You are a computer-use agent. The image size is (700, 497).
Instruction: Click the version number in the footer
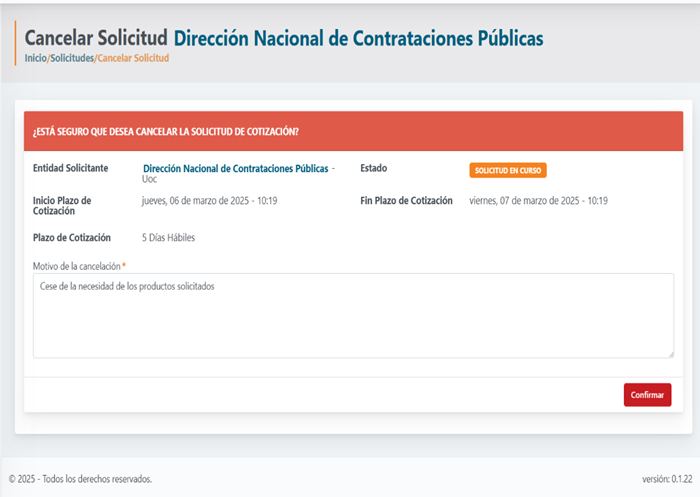666,479
